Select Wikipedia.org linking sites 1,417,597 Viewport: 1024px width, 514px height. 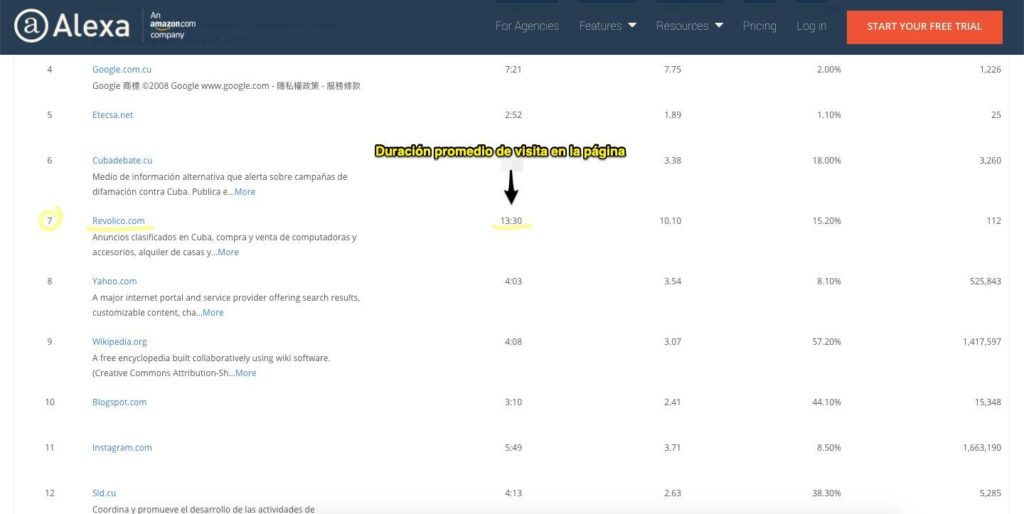pyautogui.click(x=982, y=342)
